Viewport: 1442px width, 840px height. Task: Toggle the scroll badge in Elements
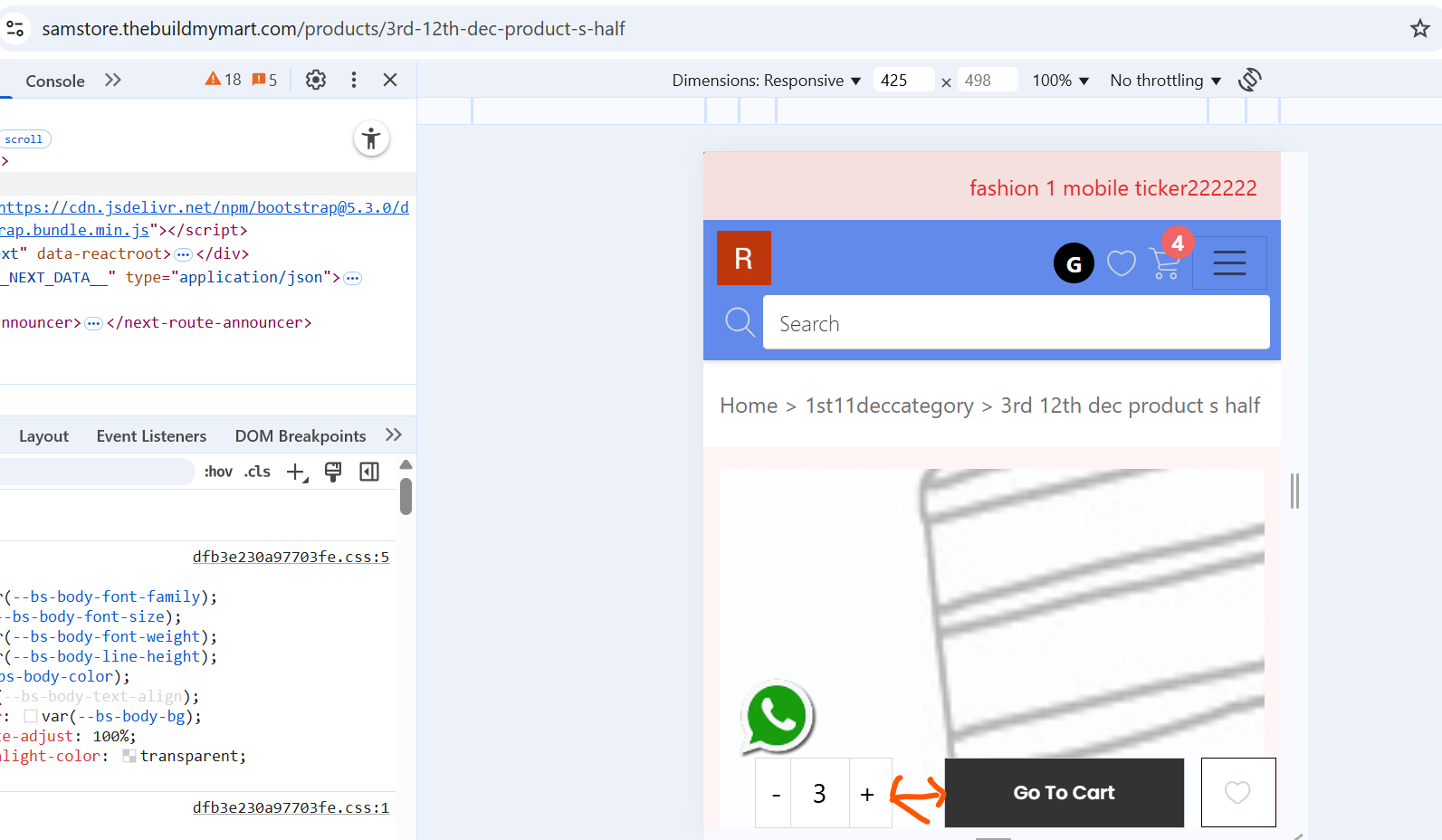(24, 139)
